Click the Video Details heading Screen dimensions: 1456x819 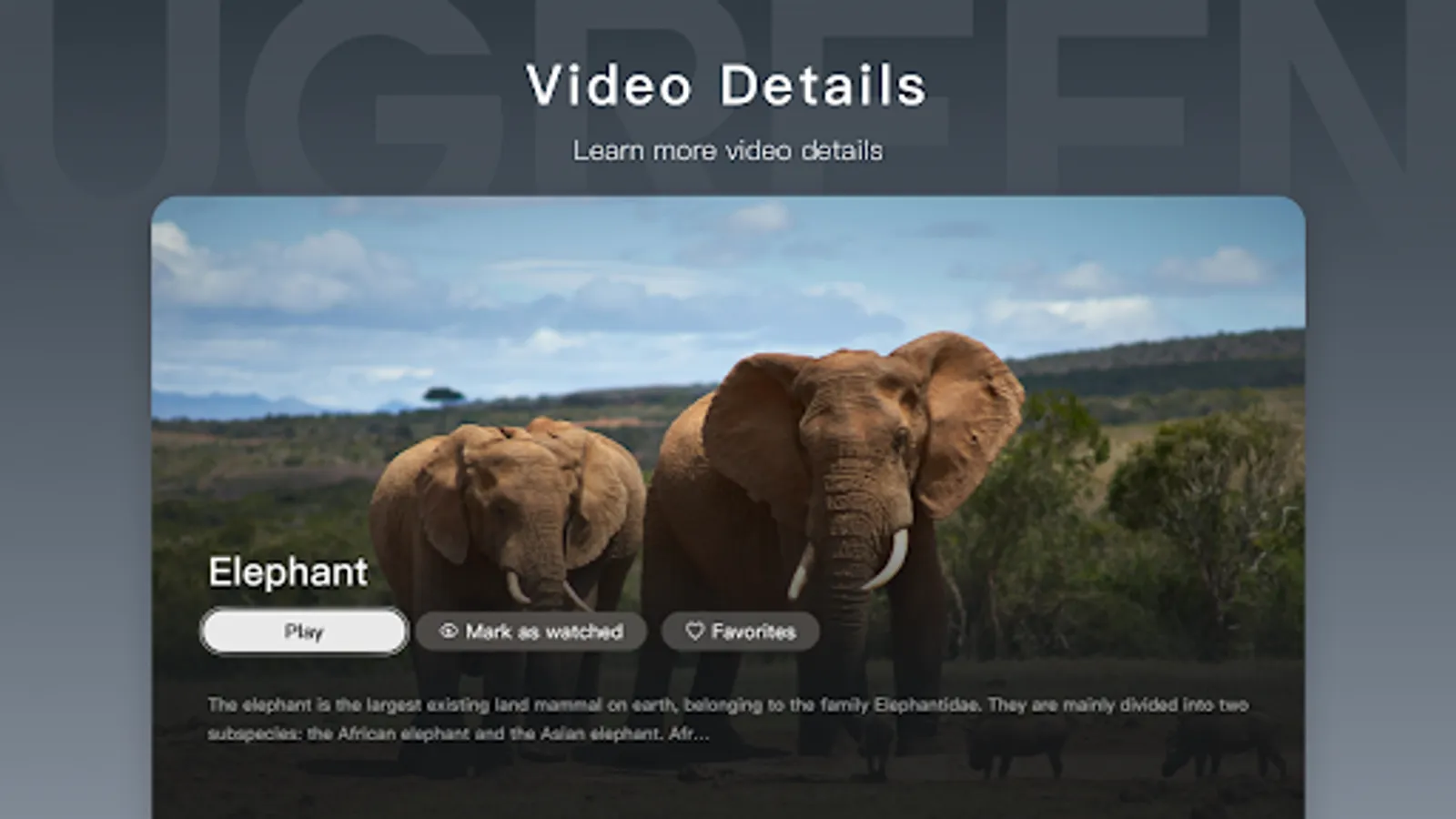tap(726, 86)
